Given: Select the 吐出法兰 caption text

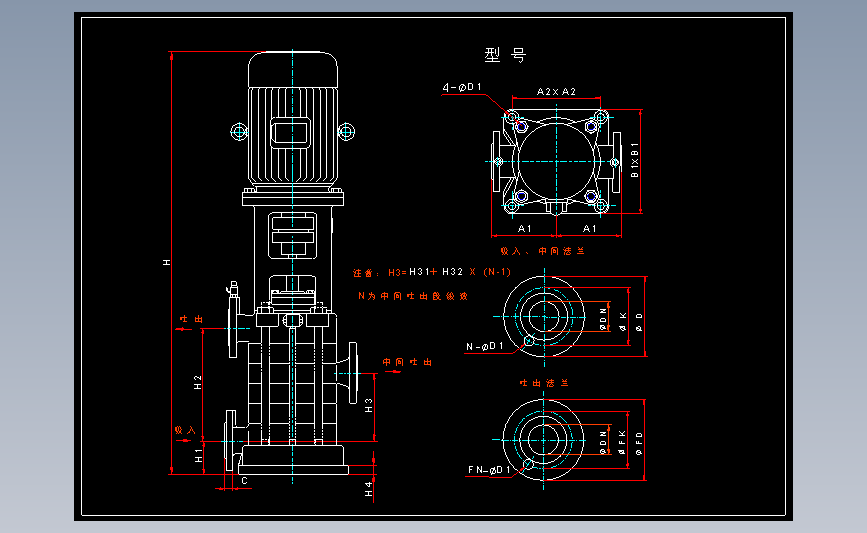Looking at the screenshot, I should [544, 383].
